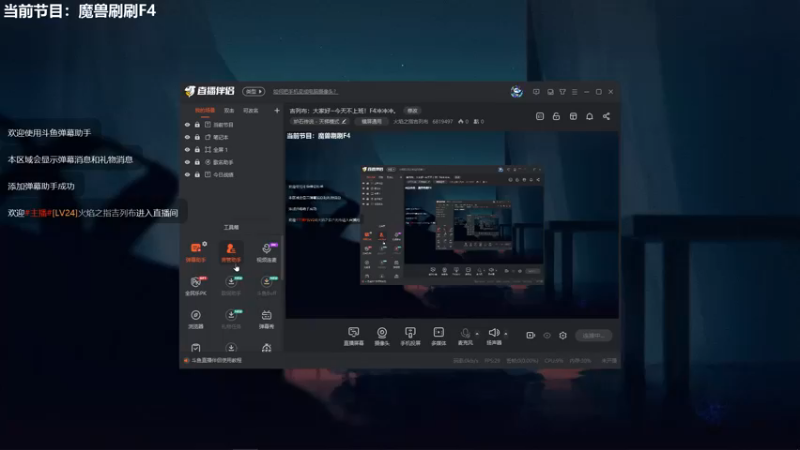The image size is (800, 450).
Task: Toggle visibility of the fourth source row
Action: [x=187, y=162]
